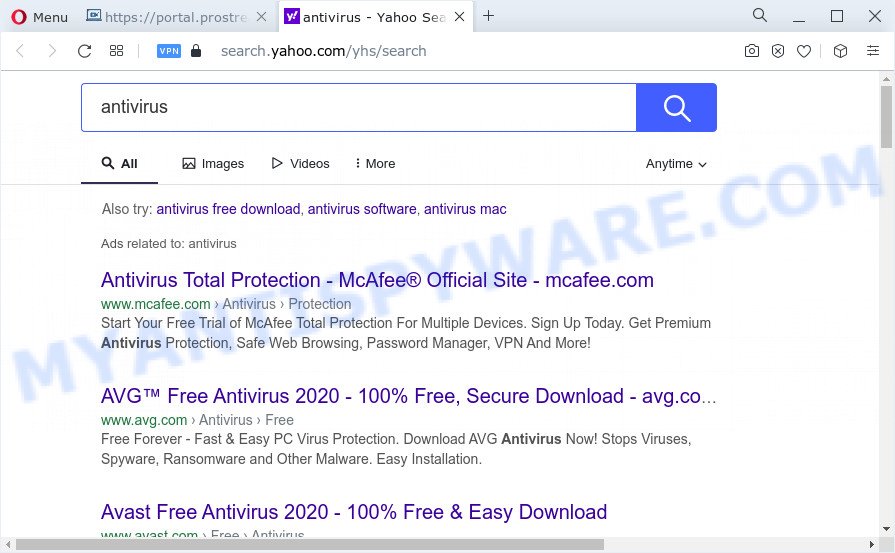The image size is (895, 553).
Task: Go back with the back arrow
Action: coord(20,51)
